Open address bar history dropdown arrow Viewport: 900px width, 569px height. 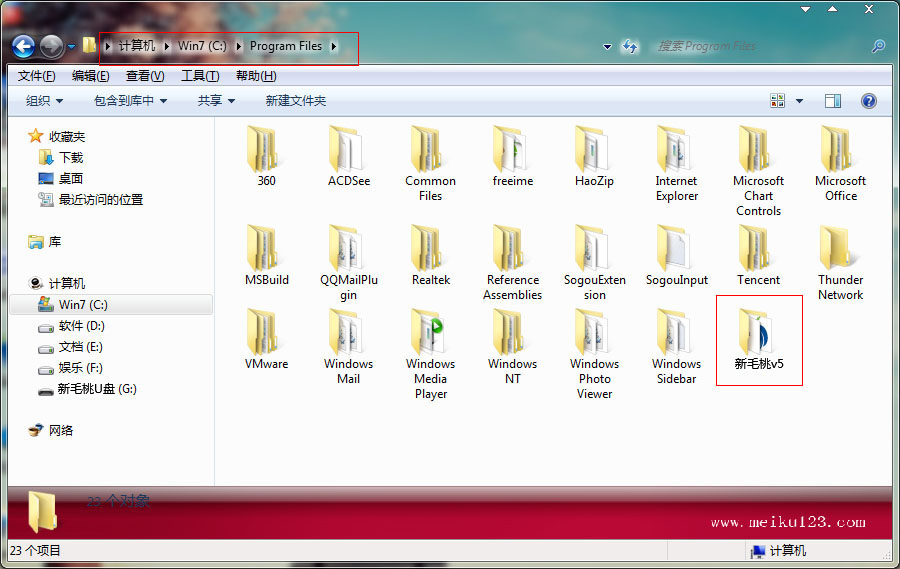[607, 47]
